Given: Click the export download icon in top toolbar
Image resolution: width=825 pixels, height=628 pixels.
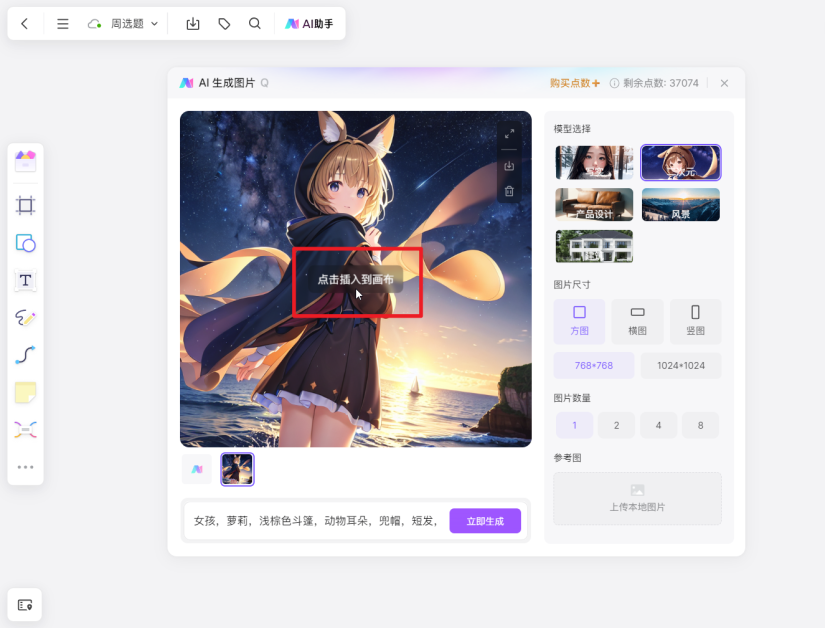Looking at the screenshot, I should pos(193,24).
